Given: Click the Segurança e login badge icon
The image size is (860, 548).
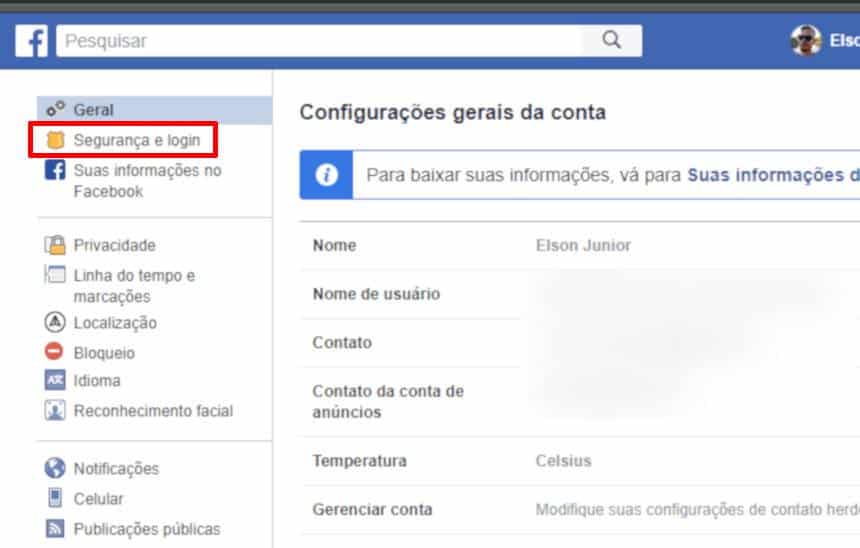Looking at the screenshot, I should coord(55,140).
